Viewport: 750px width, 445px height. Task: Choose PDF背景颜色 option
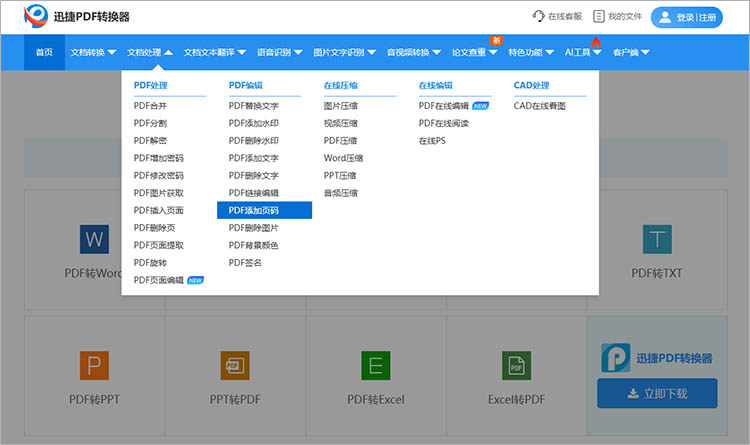(254, 245)
